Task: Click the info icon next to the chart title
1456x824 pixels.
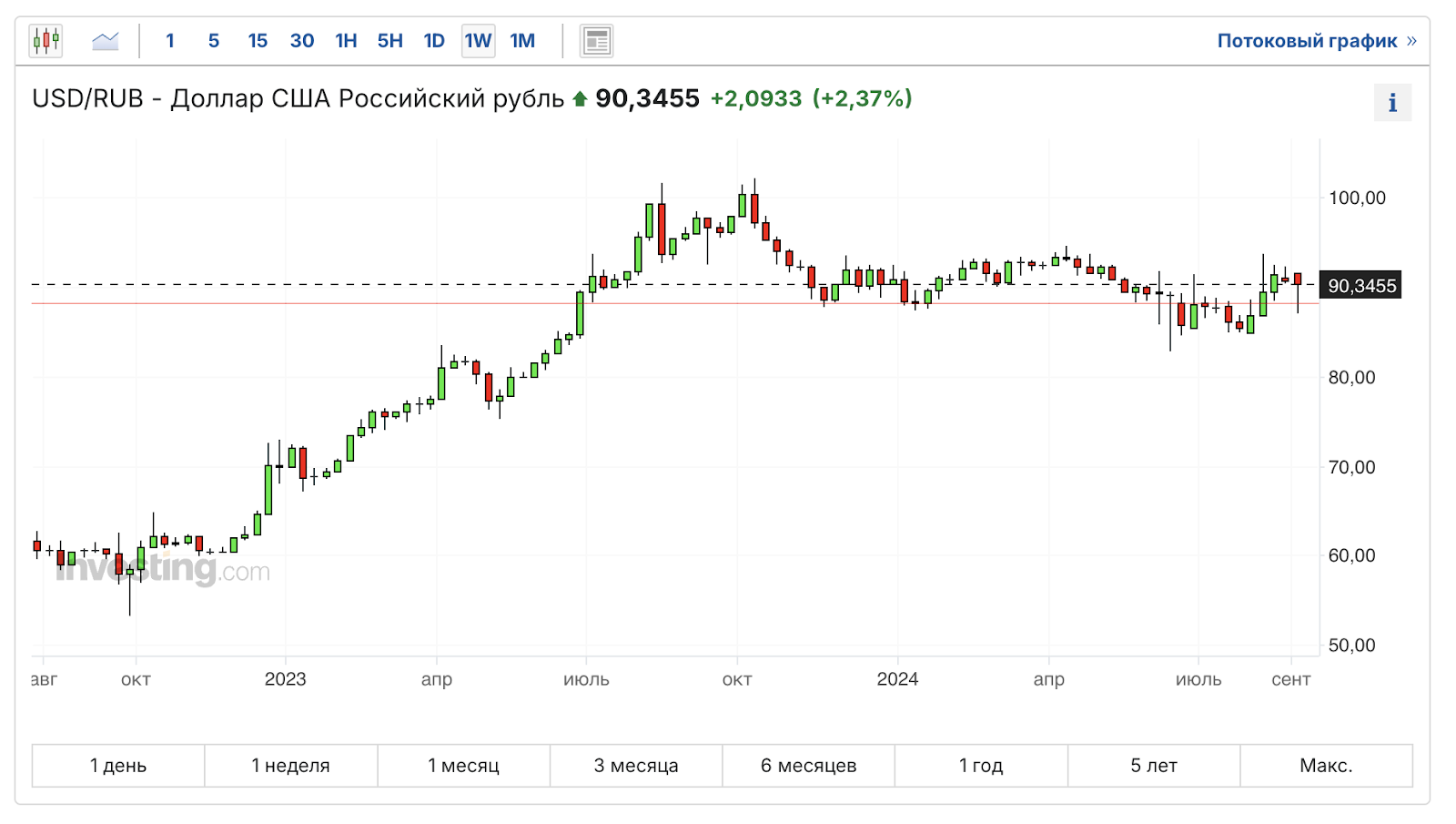Action: point(1392,103)
